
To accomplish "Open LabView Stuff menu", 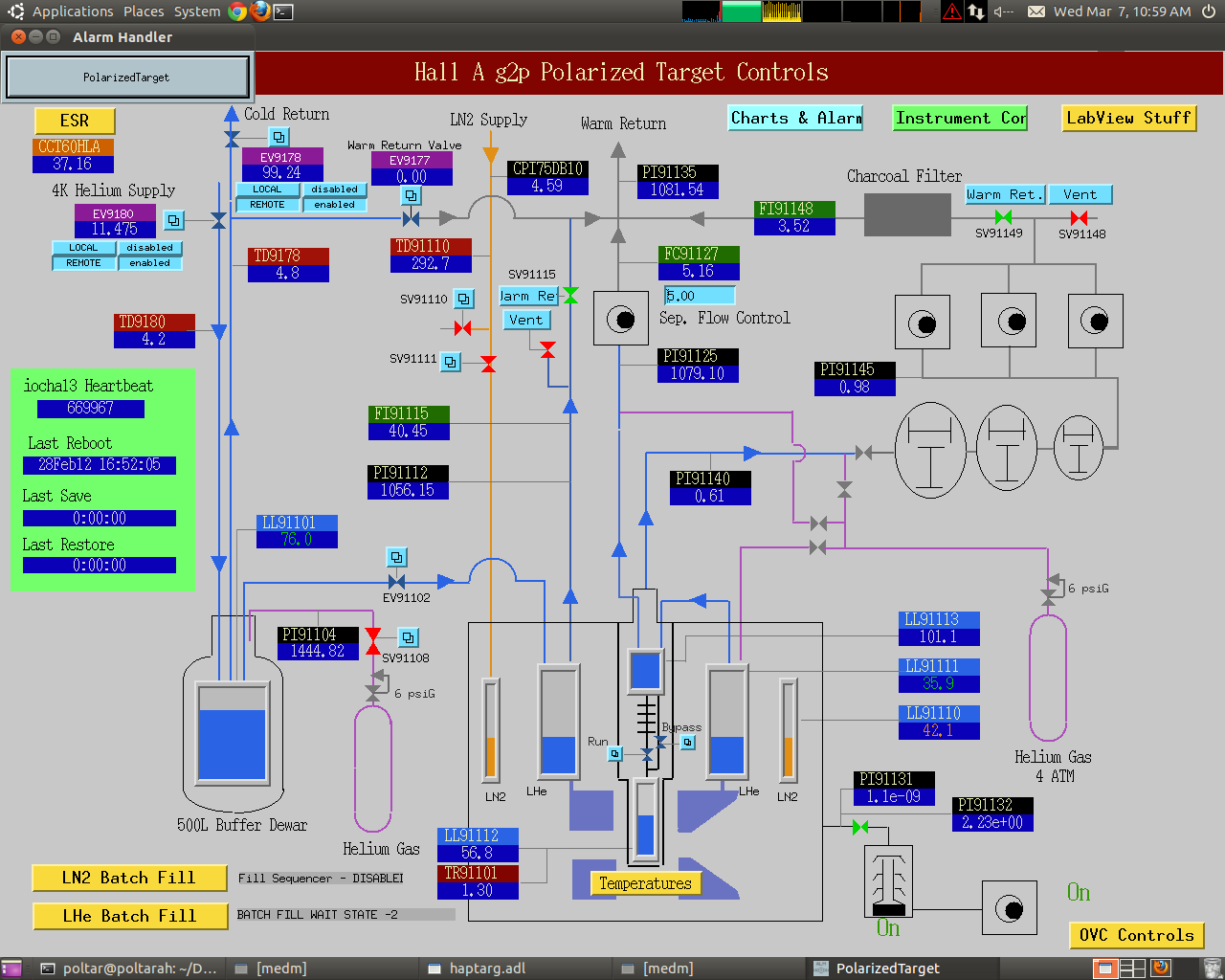I will [x=1128, y=118].
